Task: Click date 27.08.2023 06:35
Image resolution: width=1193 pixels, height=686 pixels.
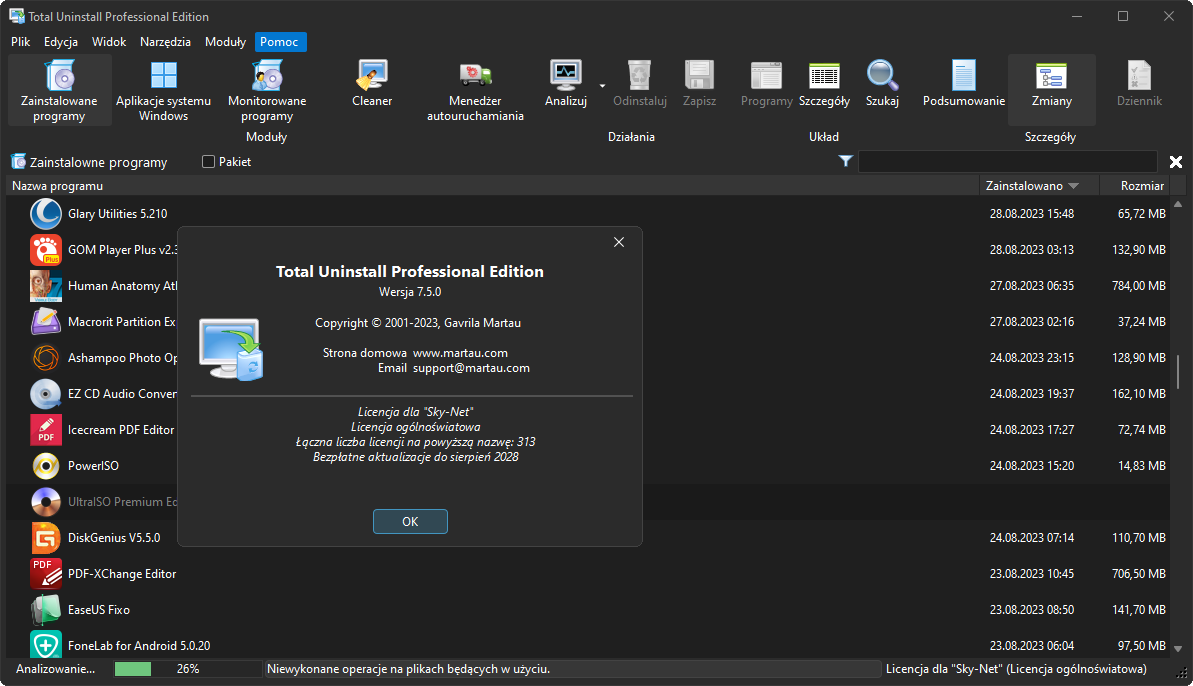Action: pyautogui.click(x=1032, y=286)
